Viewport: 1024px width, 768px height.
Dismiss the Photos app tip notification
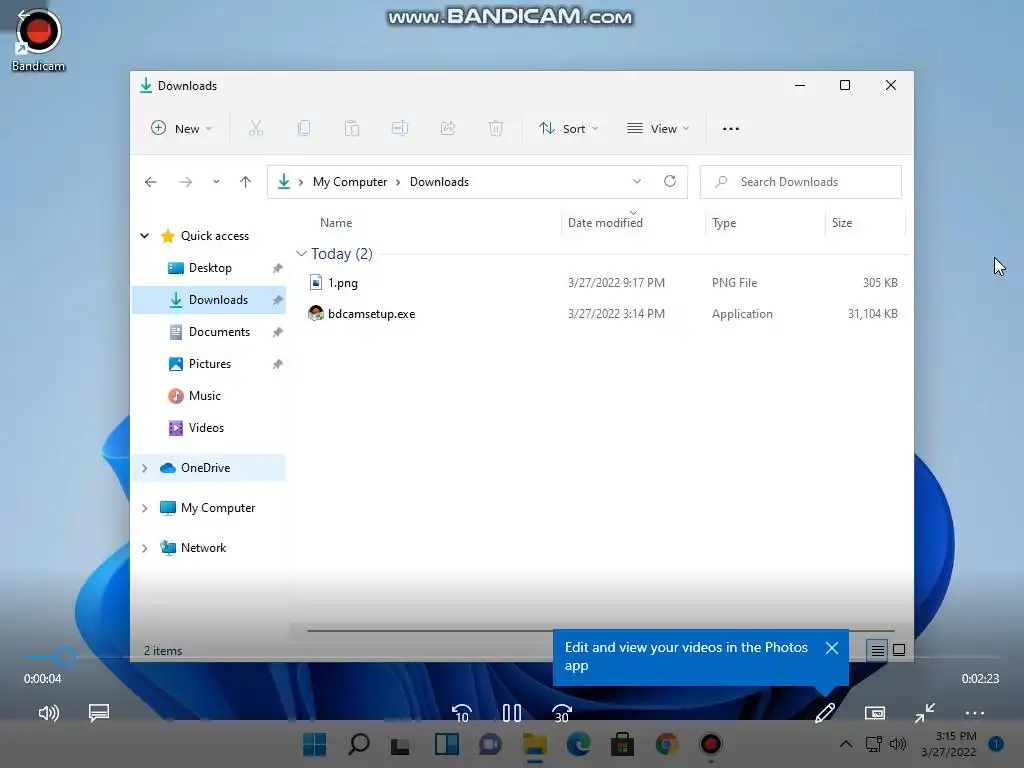pos(832,648)
